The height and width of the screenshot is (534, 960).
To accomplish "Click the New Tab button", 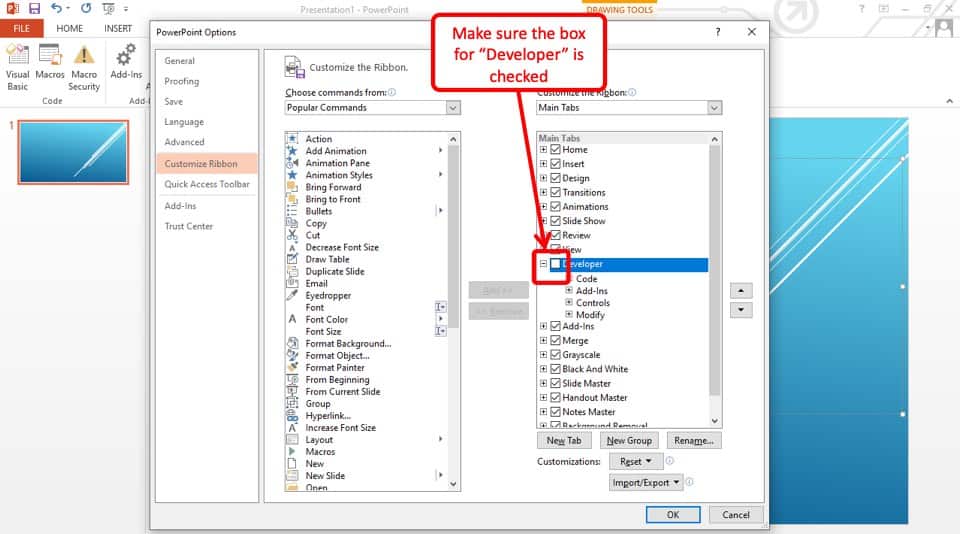I will click(564, 440).
